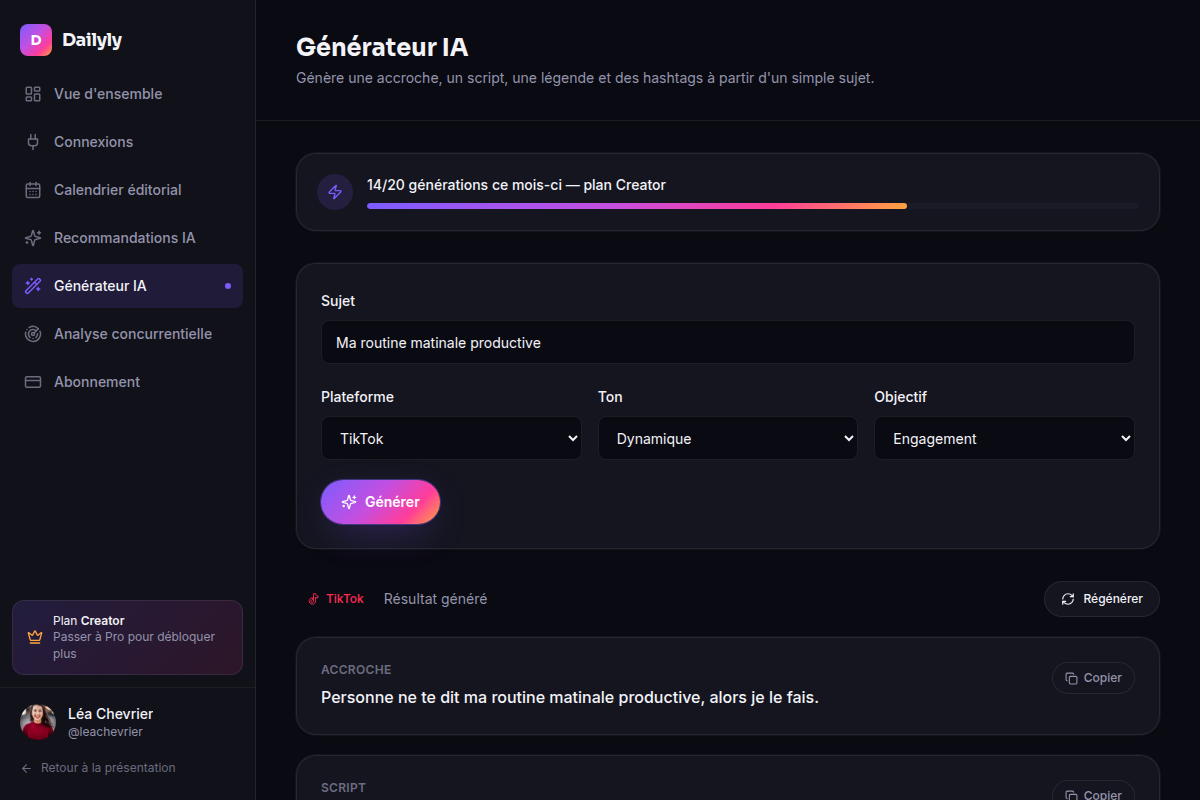This screenshot has width=1200, height=800.
Task: Select Recommandations IA in sidebar
Action: (x=127, y=238)
